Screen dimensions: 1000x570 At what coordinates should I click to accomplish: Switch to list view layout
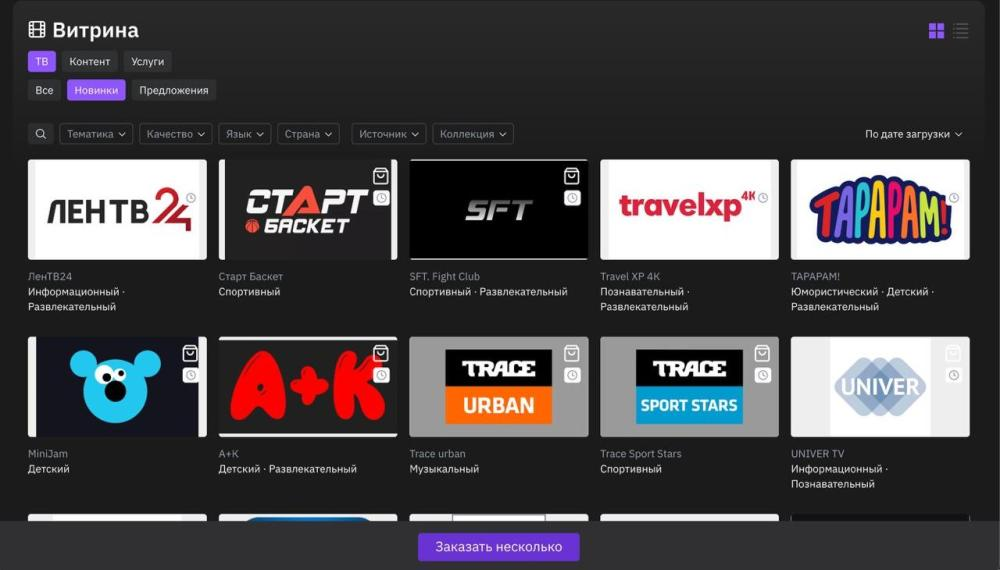[x=960, y=31]
